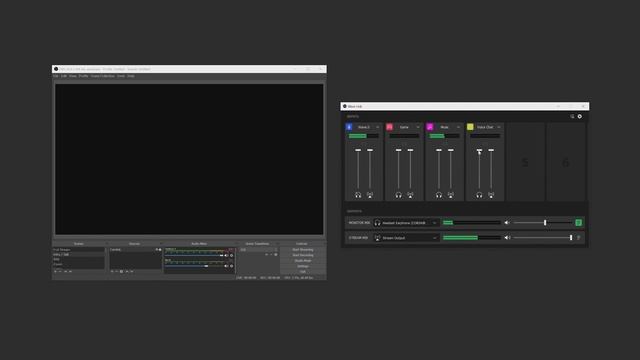The width and height of the screenshot is (640, 360).
Task: Select first scene in OBS Scenes list
Action: (x=78, y=249)
